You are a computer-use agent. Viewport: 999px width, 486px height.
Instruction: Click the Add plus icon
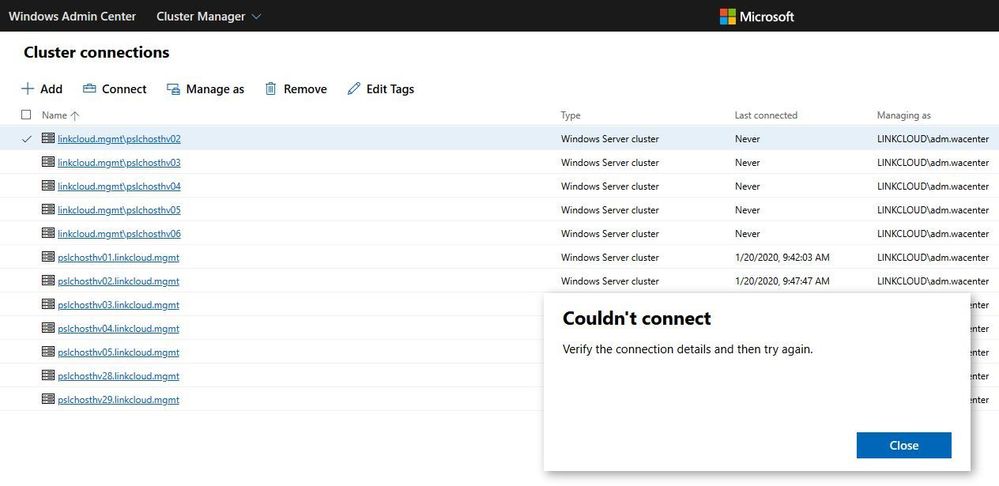(x=28, y=89)
